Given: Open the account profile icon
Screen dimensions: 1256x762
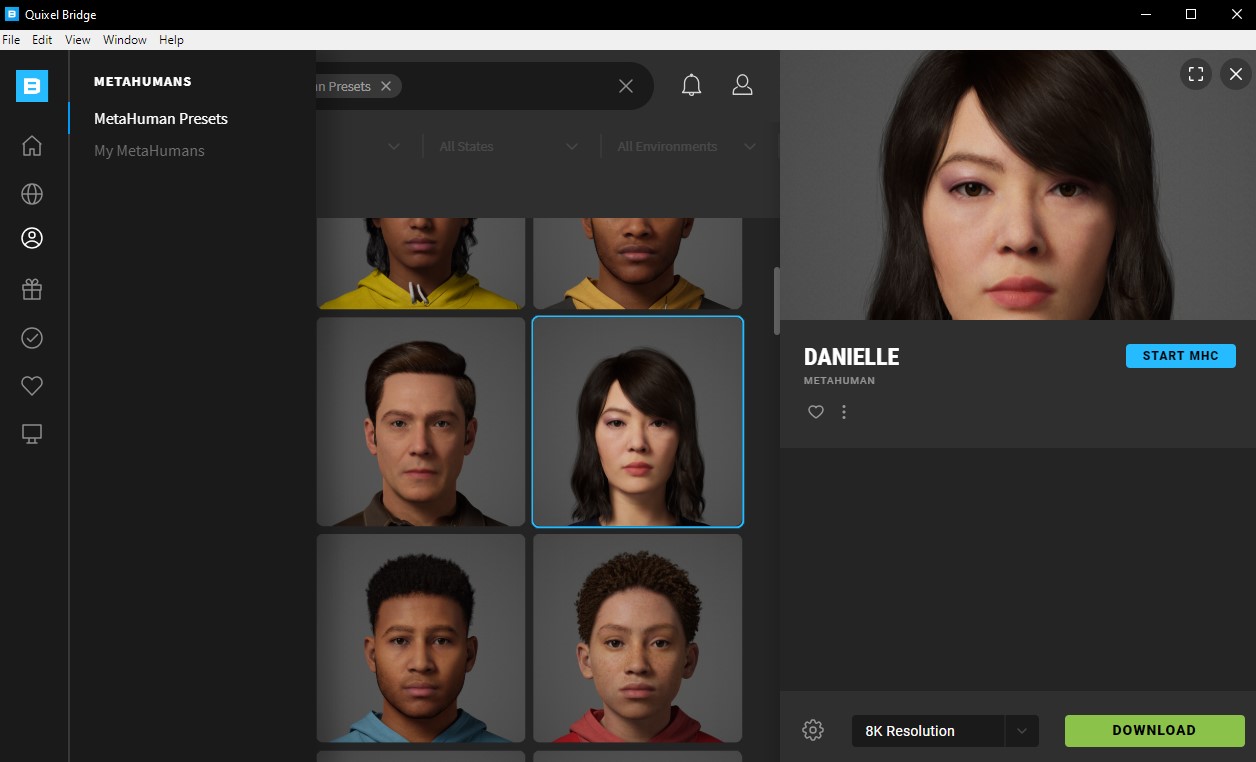Looking at the screenshot, I should [x=742, y=84].
